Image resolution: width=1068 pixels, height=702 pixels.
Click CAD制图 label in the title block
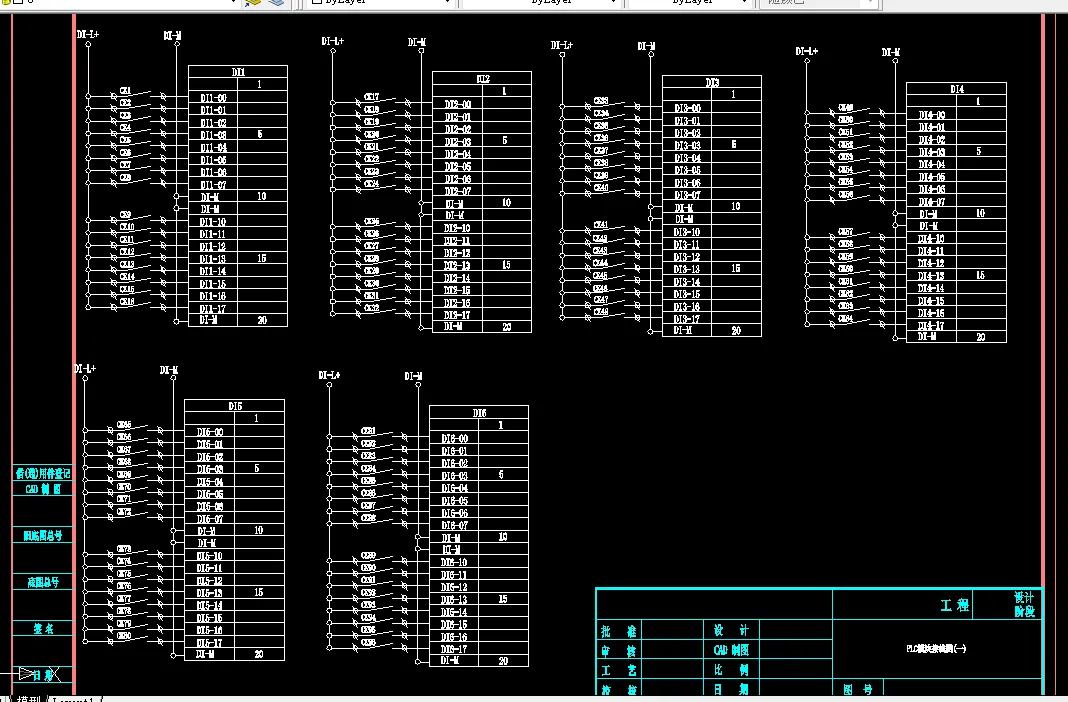point(731,650)
